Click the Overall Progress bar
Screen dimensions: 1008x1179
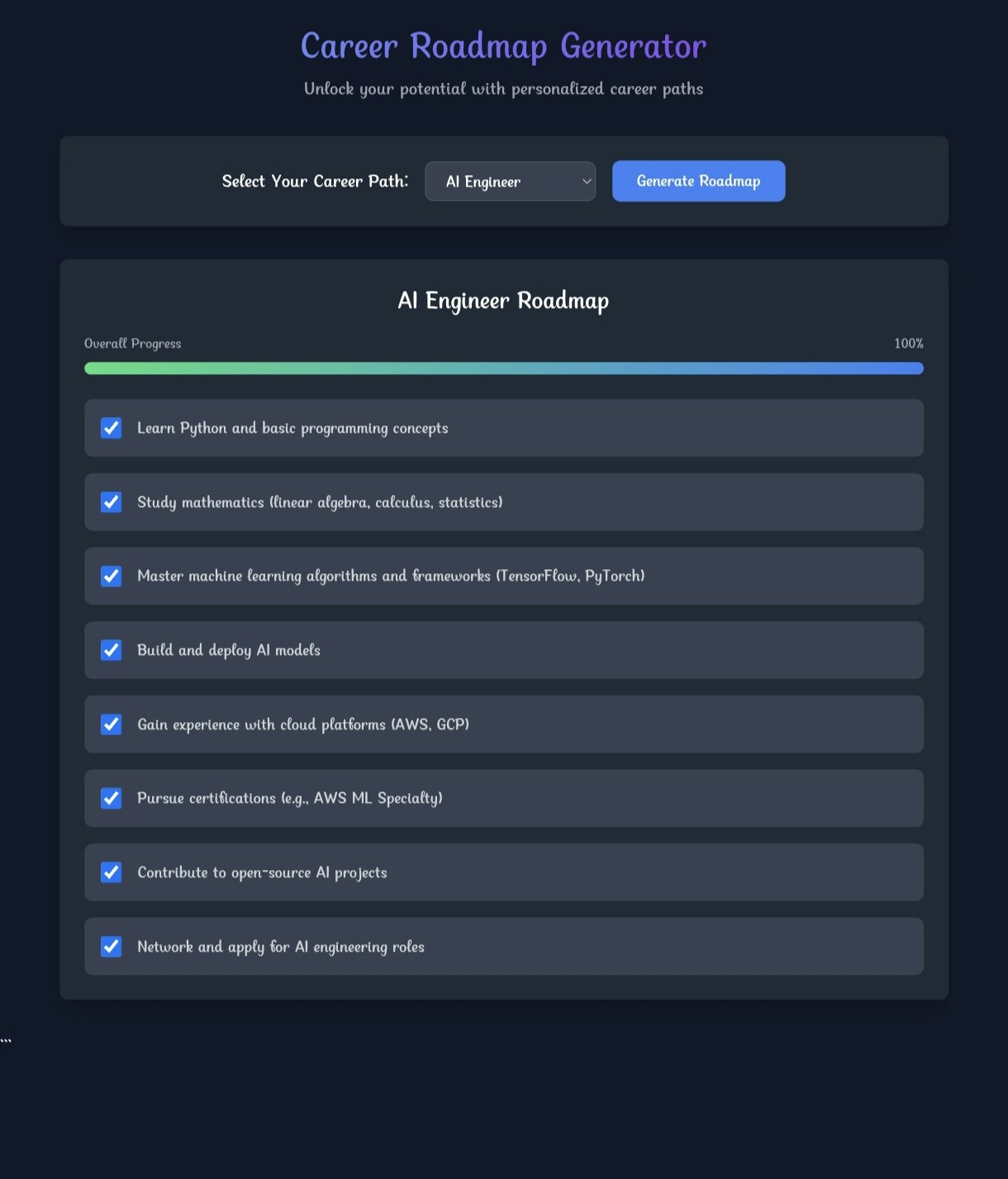click(504, 368)
